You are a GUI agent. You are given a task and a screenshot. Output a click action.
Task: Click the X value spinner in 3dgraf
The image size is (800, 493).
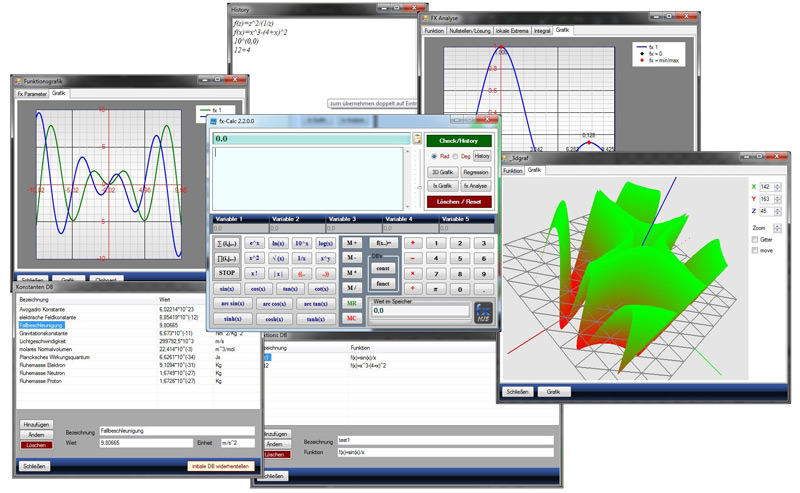coord(768,186)
